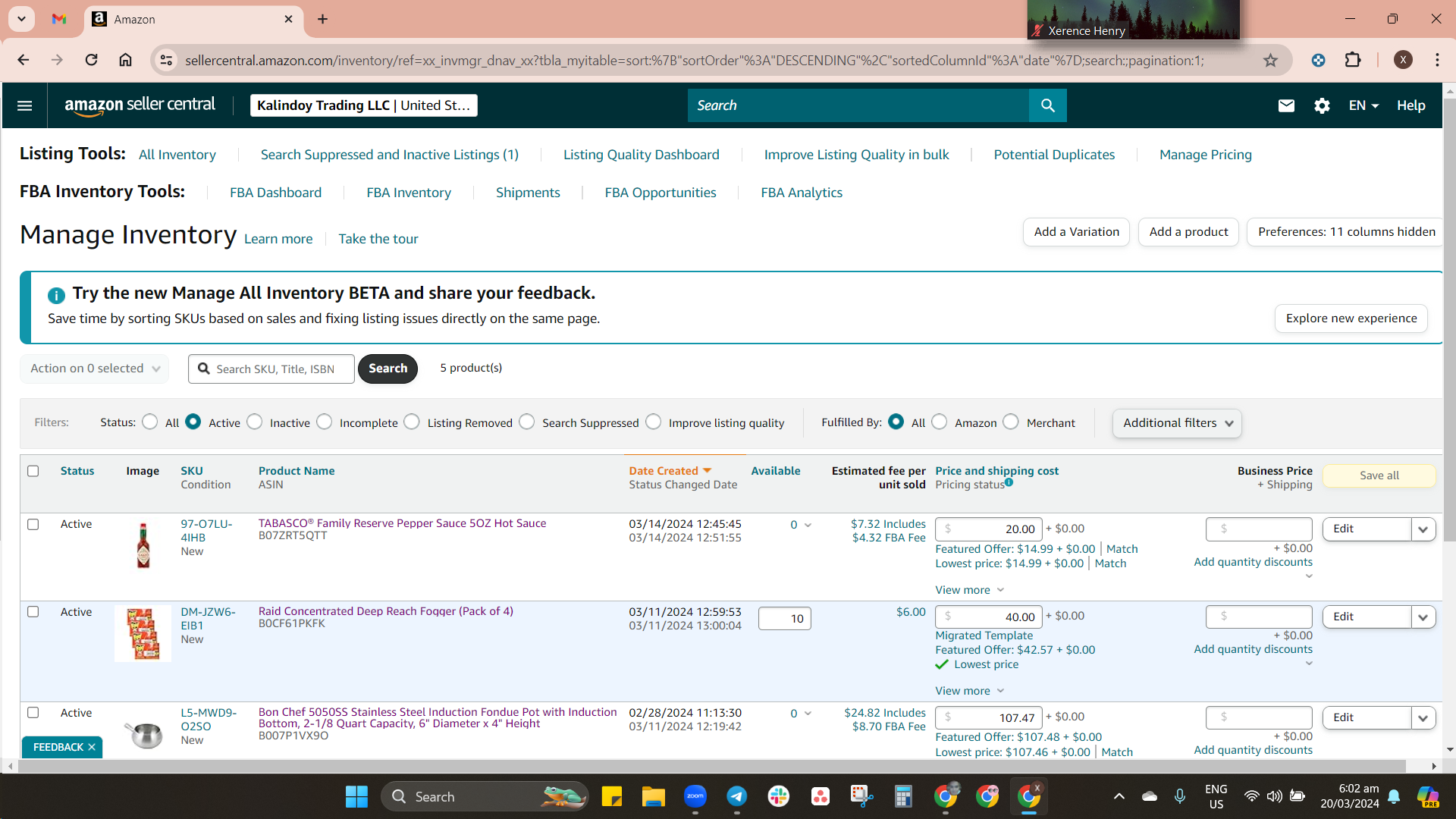Check the box for the TABASCO Pepper Sauce row
This screenshot has width=1456, height=819.
click(33, 524)
